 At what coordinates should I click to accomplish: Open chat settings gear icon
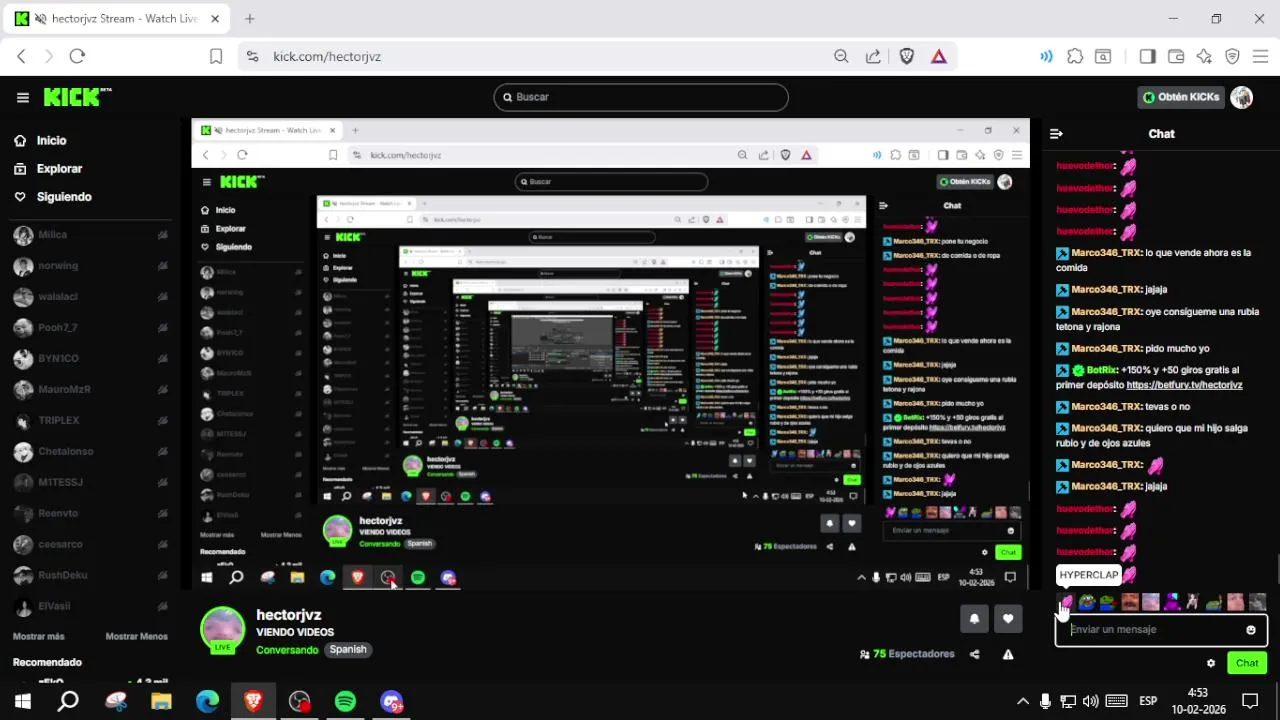click(1211, 663)
